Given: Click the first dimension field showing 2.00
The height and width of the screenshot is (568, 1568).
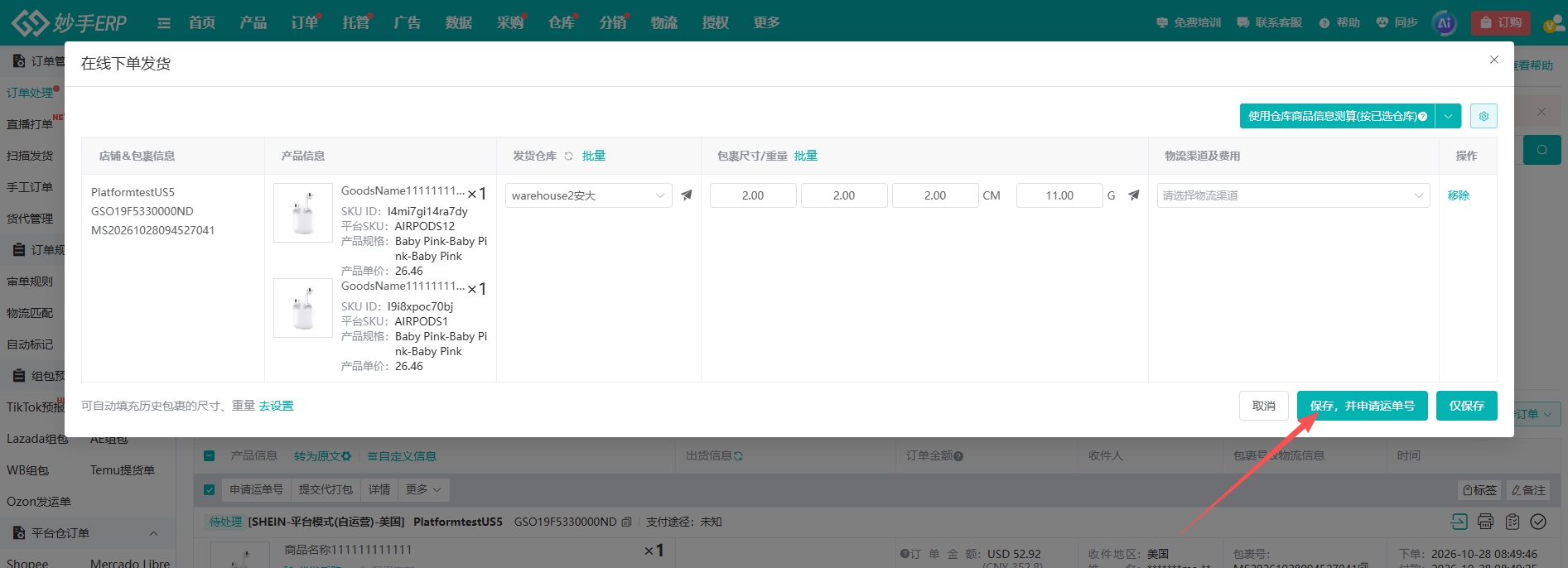Looking at the screenshot, I should tap(753, 195).
